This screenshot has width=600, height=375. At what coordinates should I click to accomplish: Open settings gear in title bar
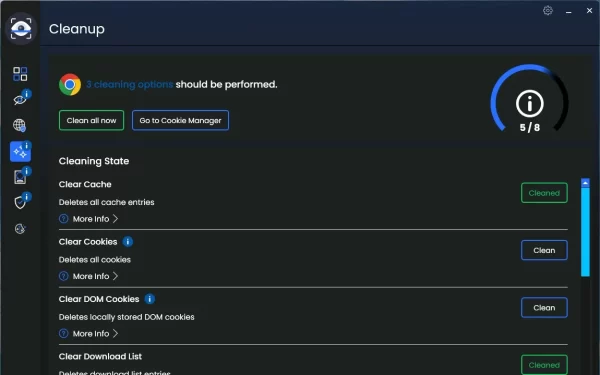tap(548, 10)
